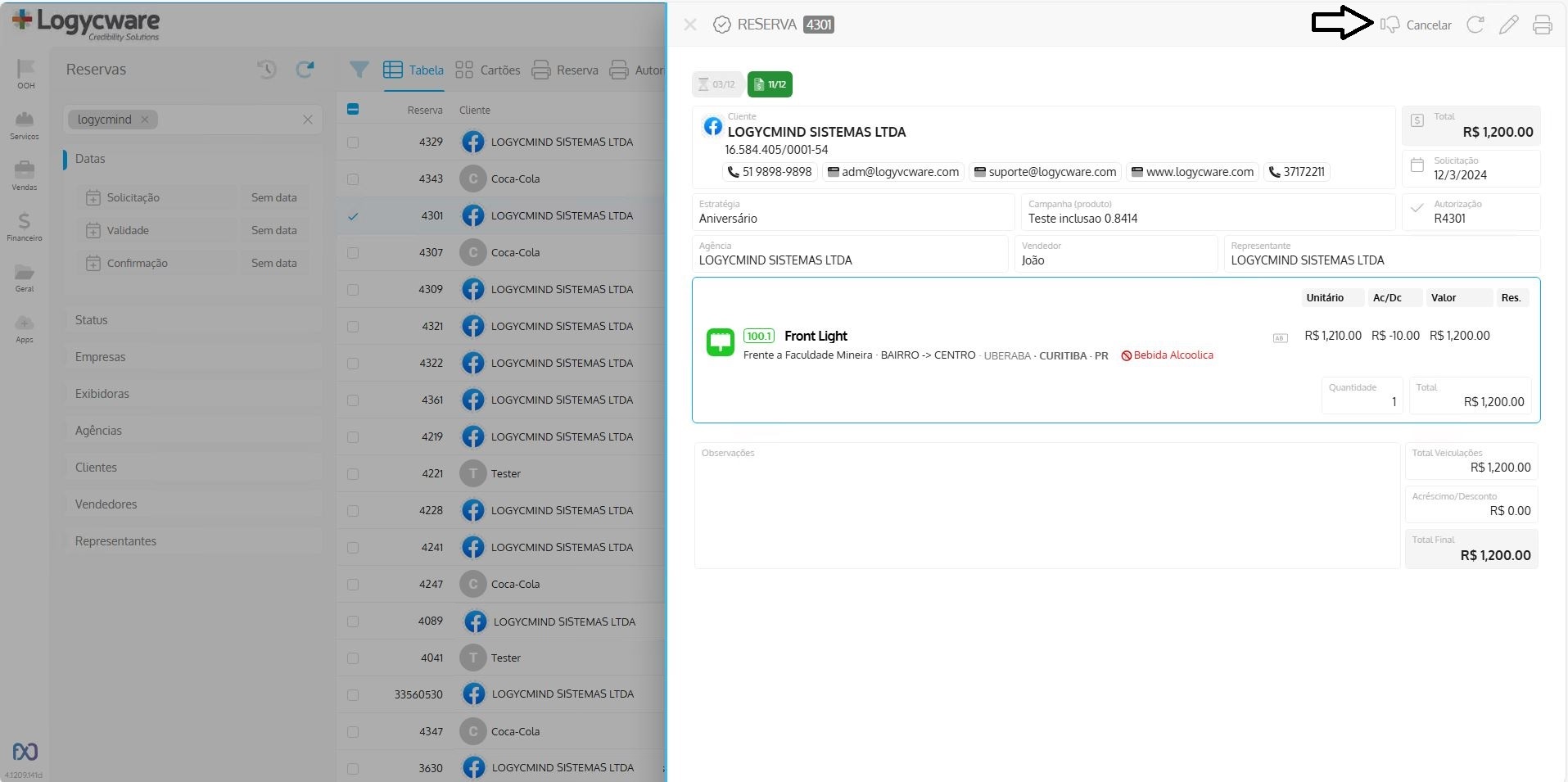Open Confirmação 'Sem data' date selector
The image size is (1568, 782).
(274, 263)
